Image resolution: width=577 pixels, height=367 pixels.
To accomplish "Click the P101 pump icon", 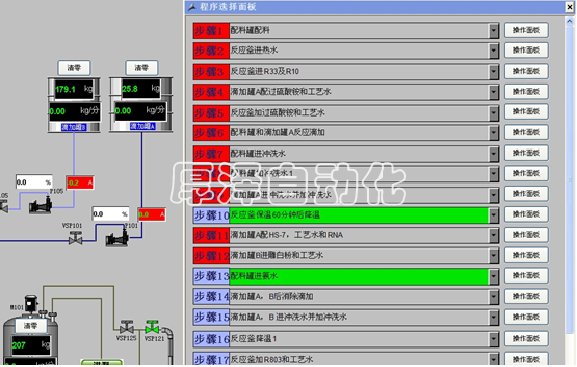I will [117, 238].
